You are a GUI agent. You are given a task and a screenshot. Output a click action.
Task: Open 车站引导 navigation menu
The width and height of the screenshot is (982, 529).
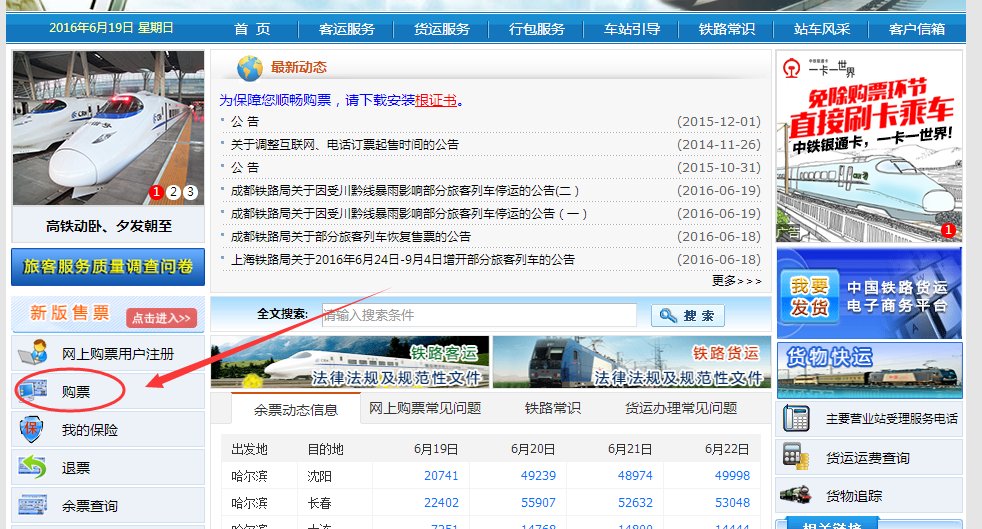[x=632, y=29]
